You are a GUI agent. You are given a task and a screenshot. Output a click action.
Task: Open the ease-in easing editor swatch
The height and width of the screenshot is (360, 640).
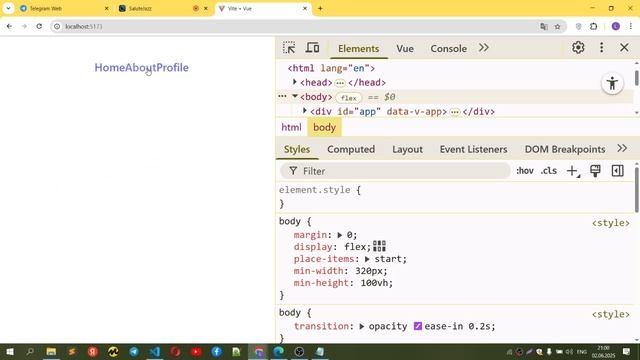tap(418, 326)
